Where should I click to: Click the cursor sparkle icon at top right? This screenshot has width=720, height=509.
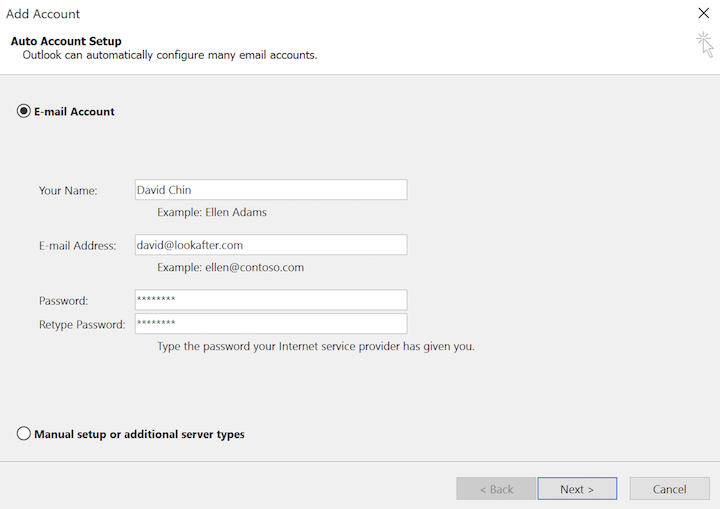705,44
